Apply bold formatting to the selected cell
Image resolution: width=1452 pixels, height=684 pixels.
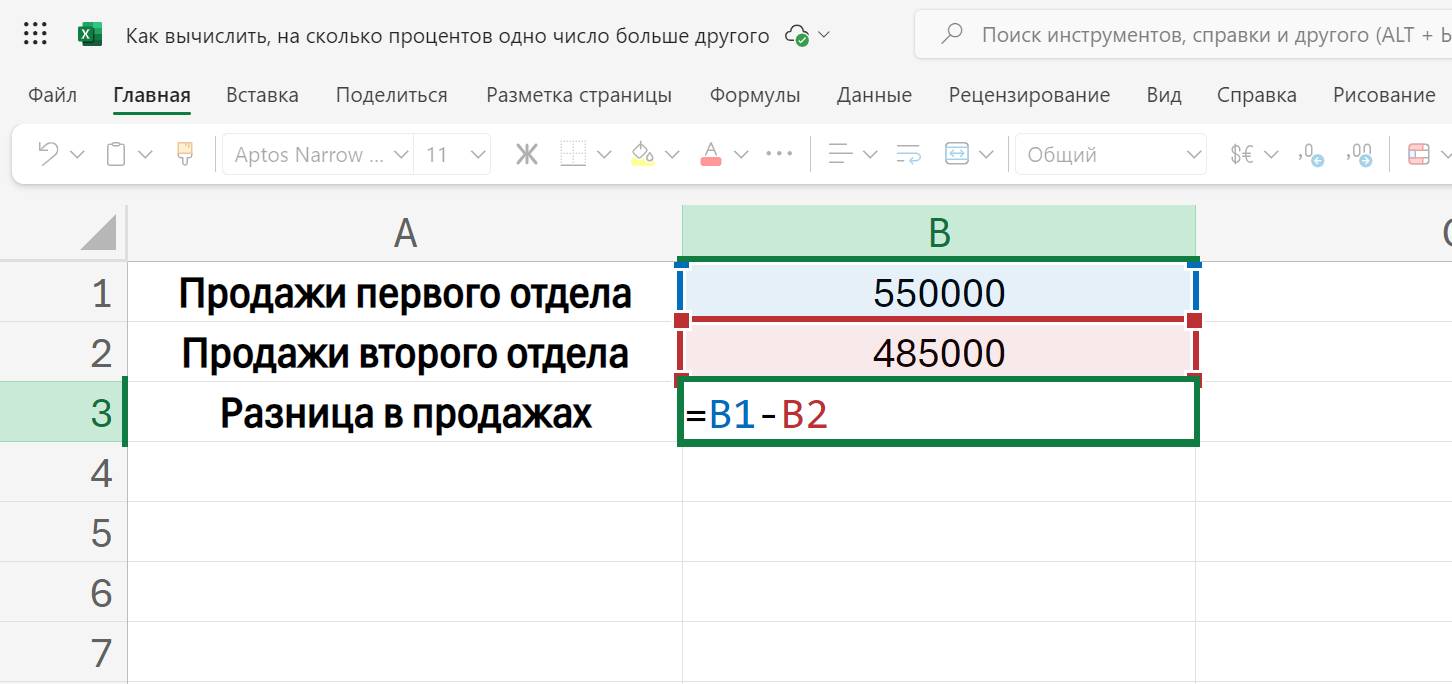click(527, 153)
